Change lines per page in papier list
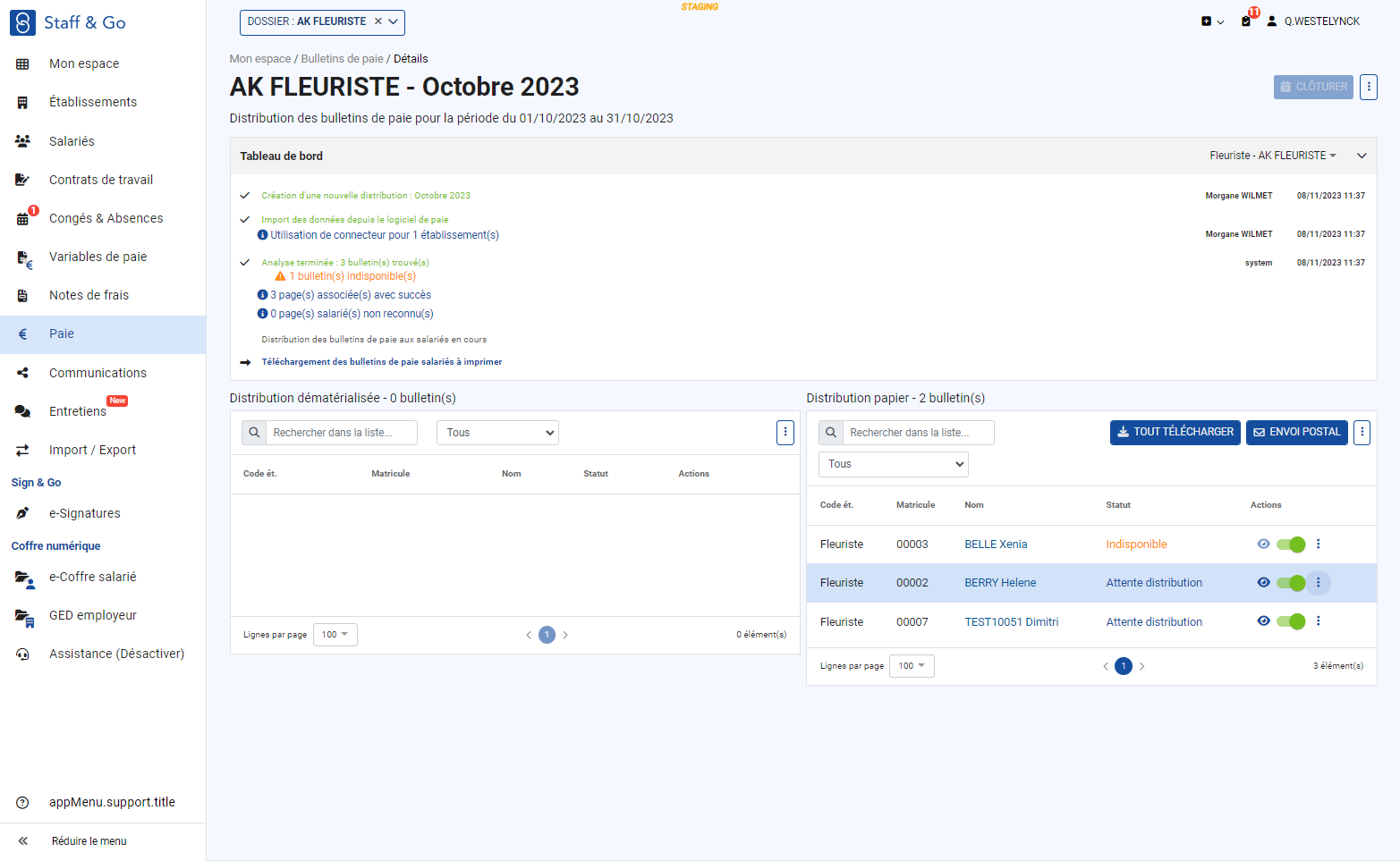This screenshot has width=1400, height=861. (x=912, y=666)
